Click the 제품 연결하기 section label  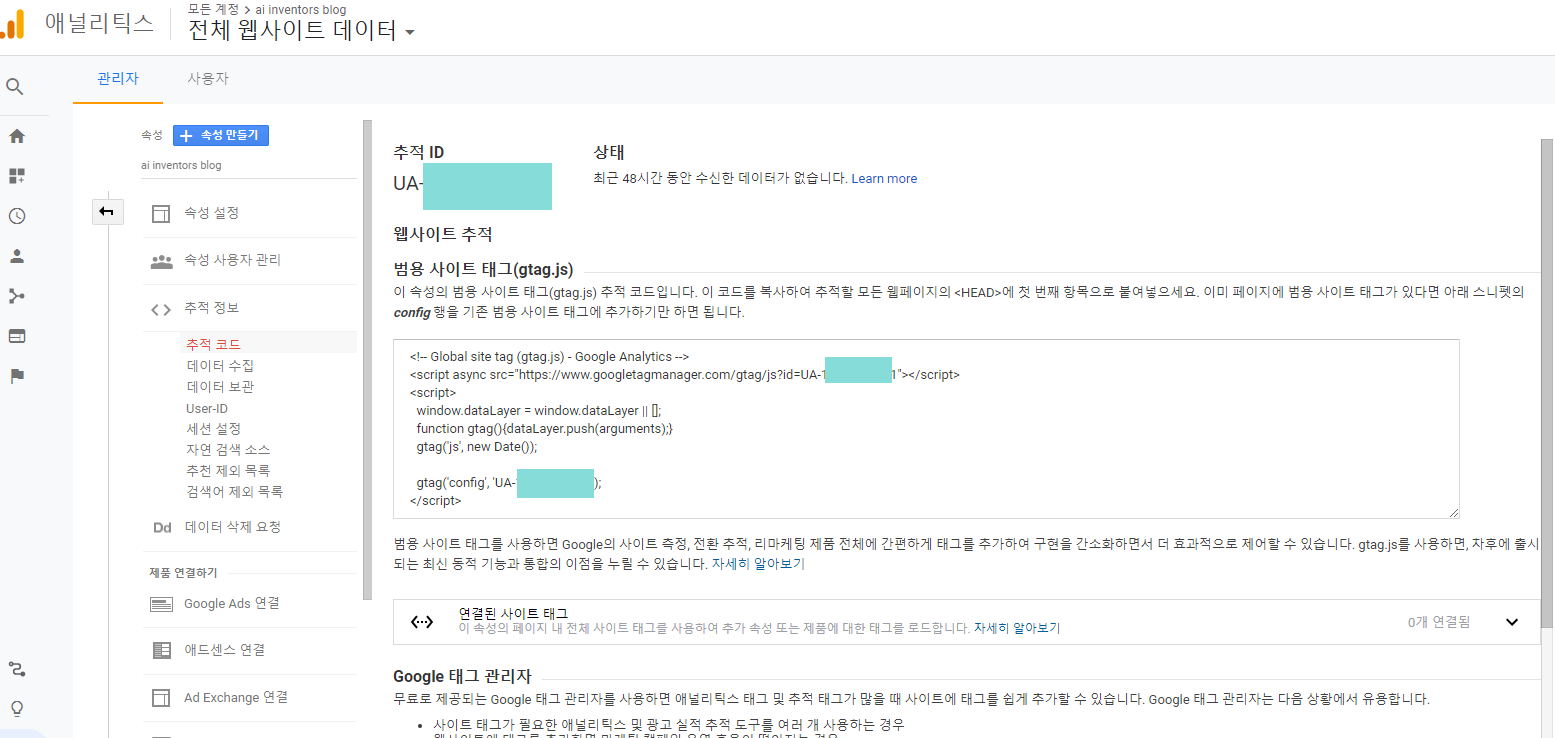[183, 573]
